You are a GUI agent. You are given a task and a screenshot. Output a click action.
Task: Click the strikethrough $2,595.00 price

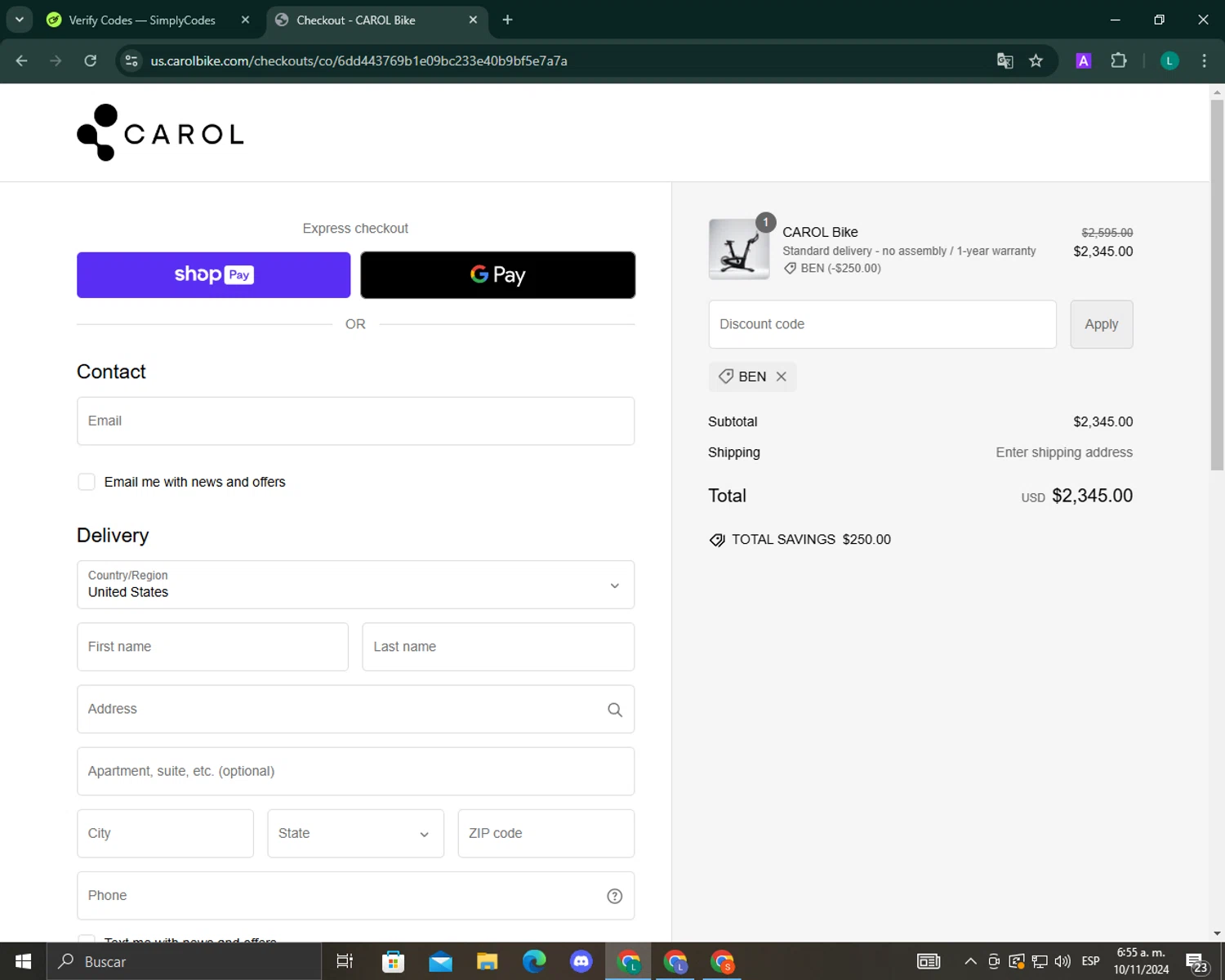(1107, 233)
